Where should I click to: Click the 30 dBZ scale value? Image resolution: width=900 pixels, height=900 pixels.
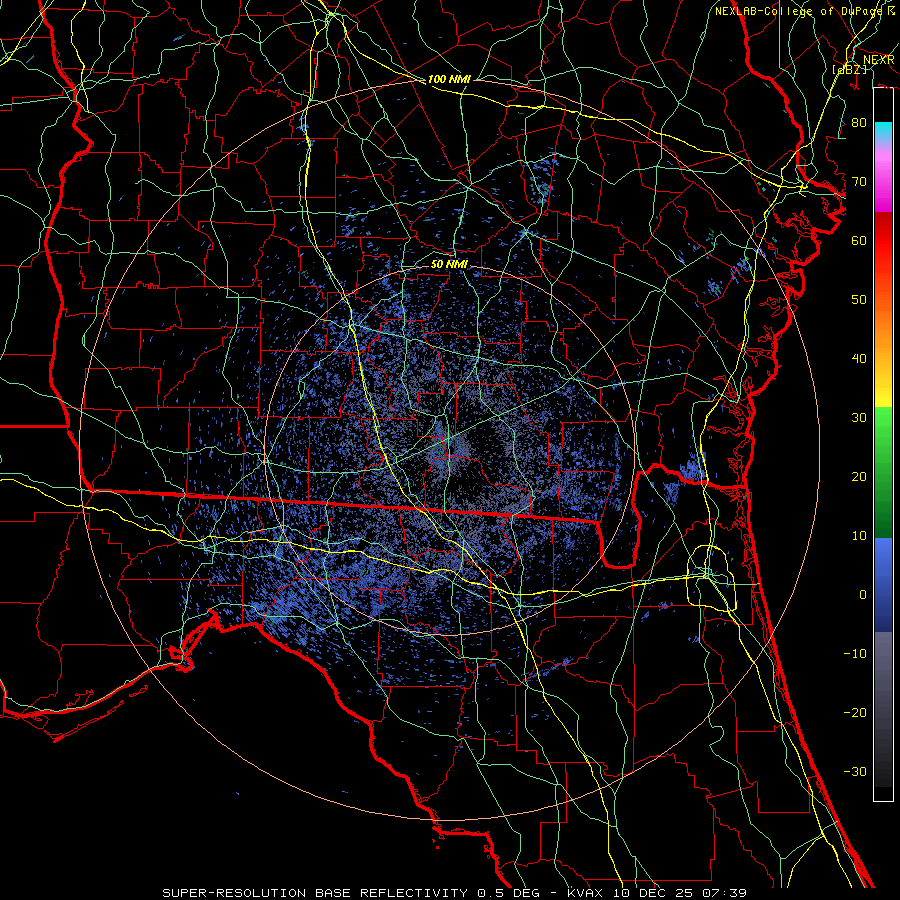[x=859, y=418]
